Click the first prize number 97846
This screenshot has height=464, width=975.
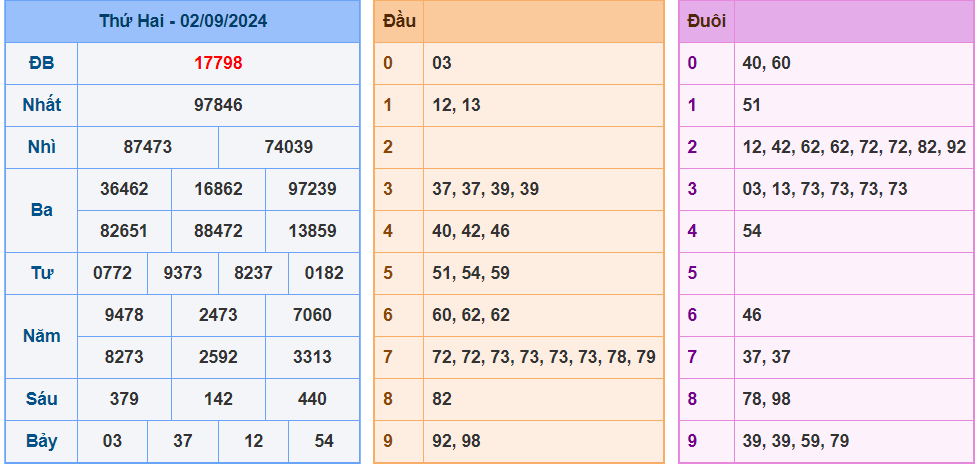point(218,105)
